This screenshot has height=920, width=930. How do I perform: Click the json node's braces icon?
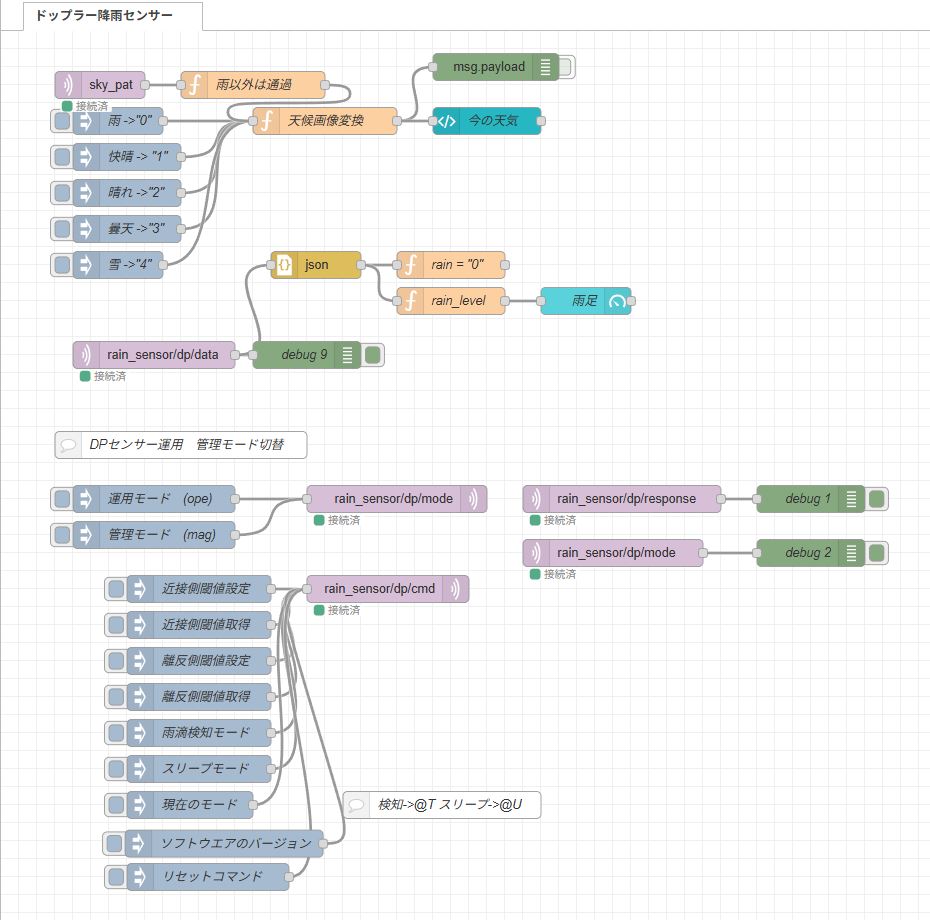[x=284, y=265]
